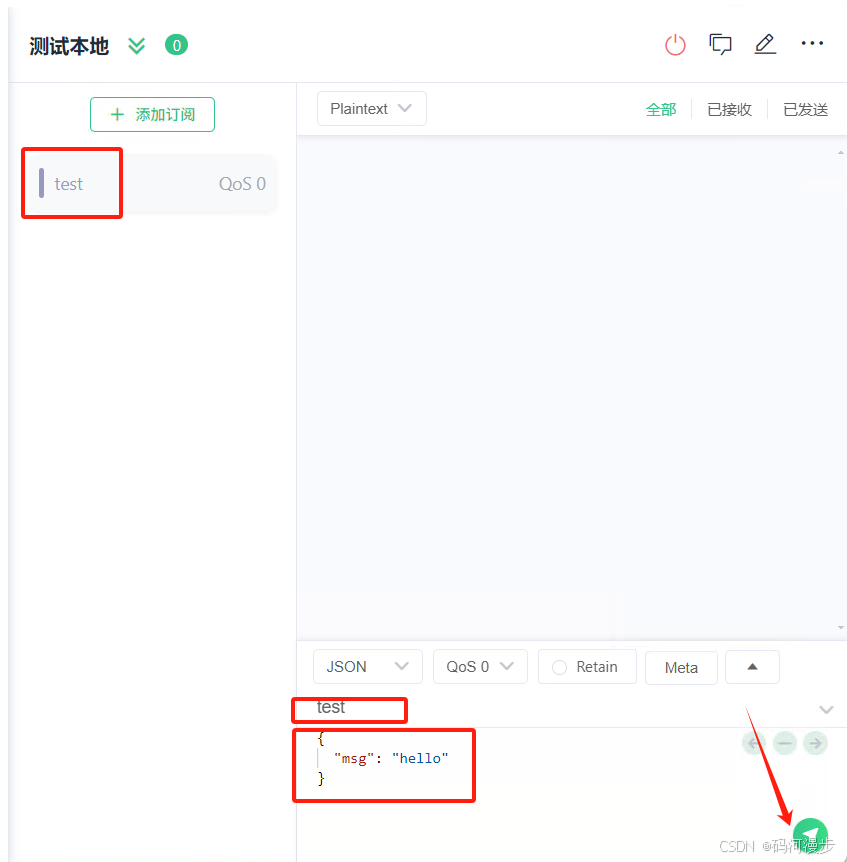The width and height of the screenshot is (847, 862).
Task: Switch to the 全部 all messages tab
Action: click(x=661, y=109)
